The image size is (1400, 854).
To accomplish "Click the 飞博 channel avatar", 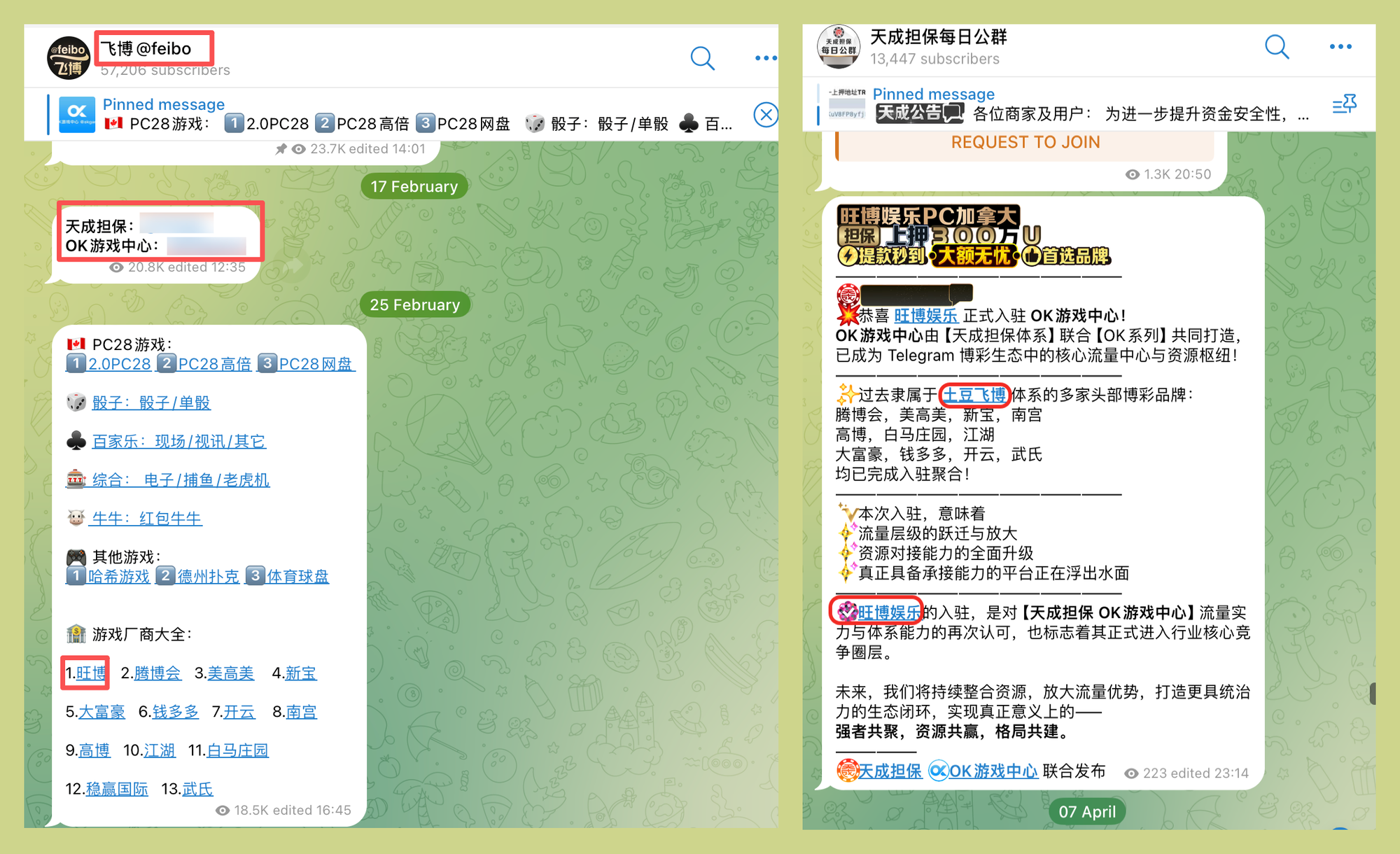I will point(69,58).
